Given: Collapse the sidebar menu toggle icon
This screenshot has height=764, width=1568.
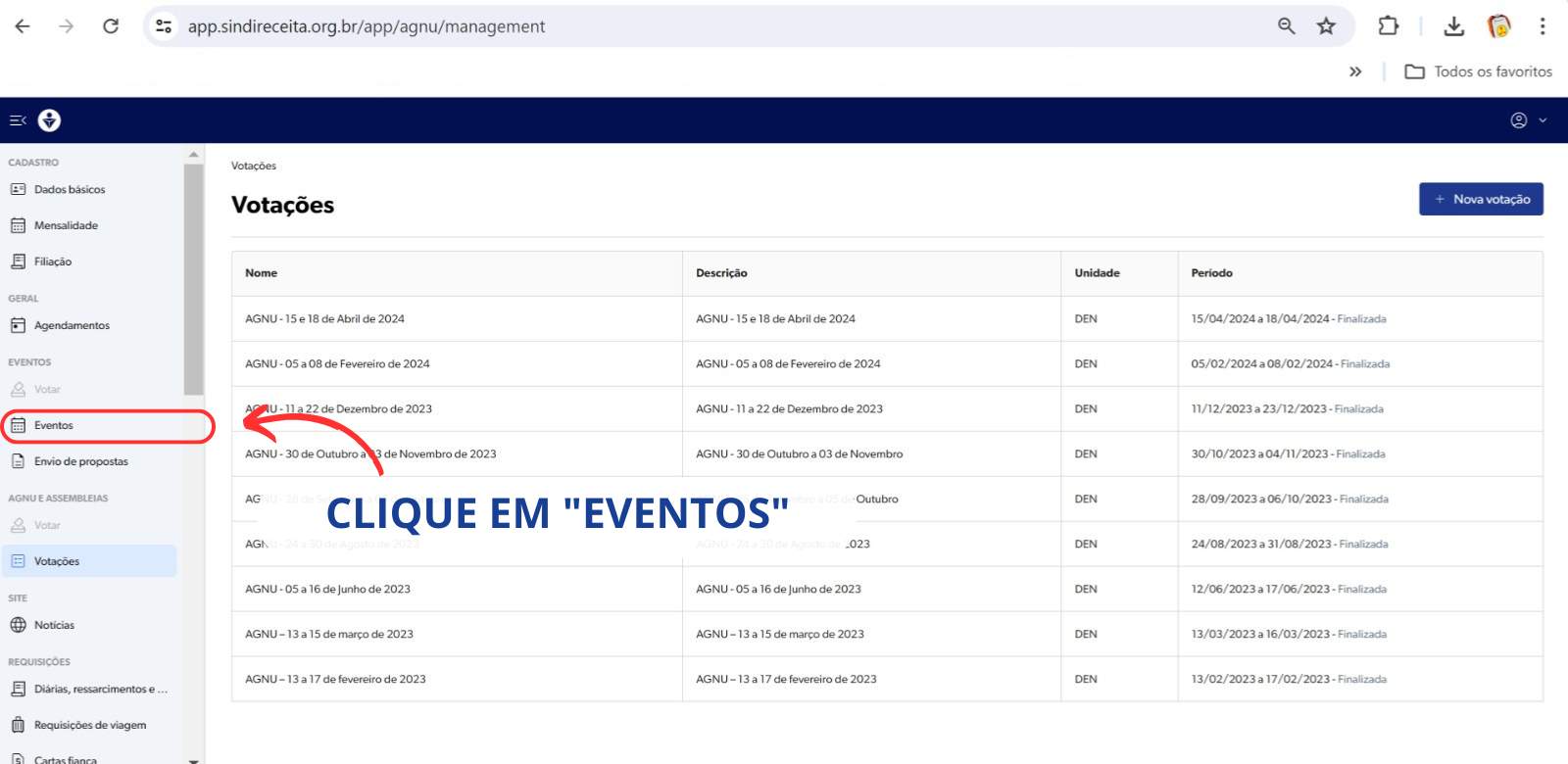Looking at the screenshot, I should pyautogui.click(x=17, y=120).
